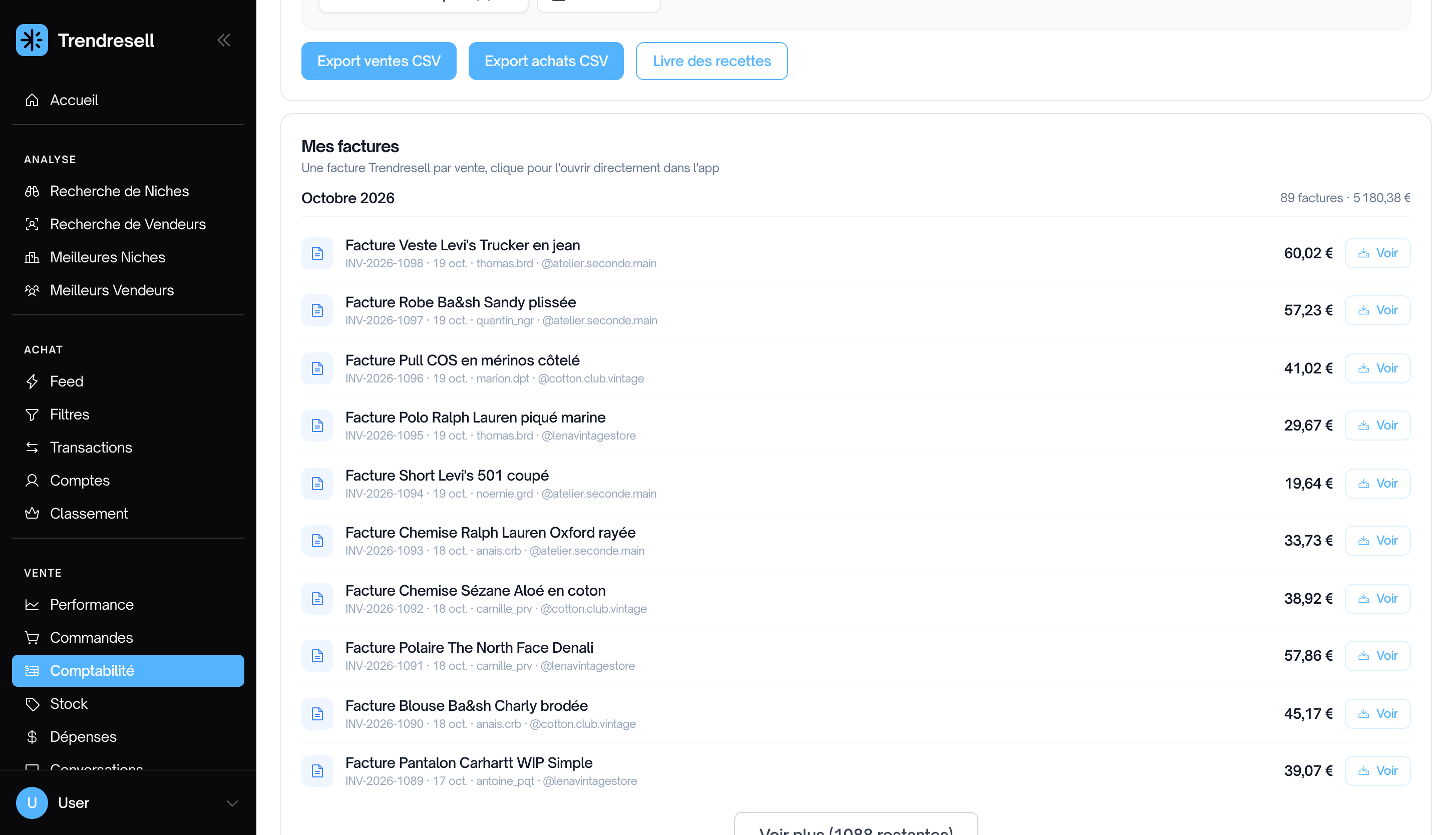
Task: Click Export achats CSV button
Action: tap(546, 61)
